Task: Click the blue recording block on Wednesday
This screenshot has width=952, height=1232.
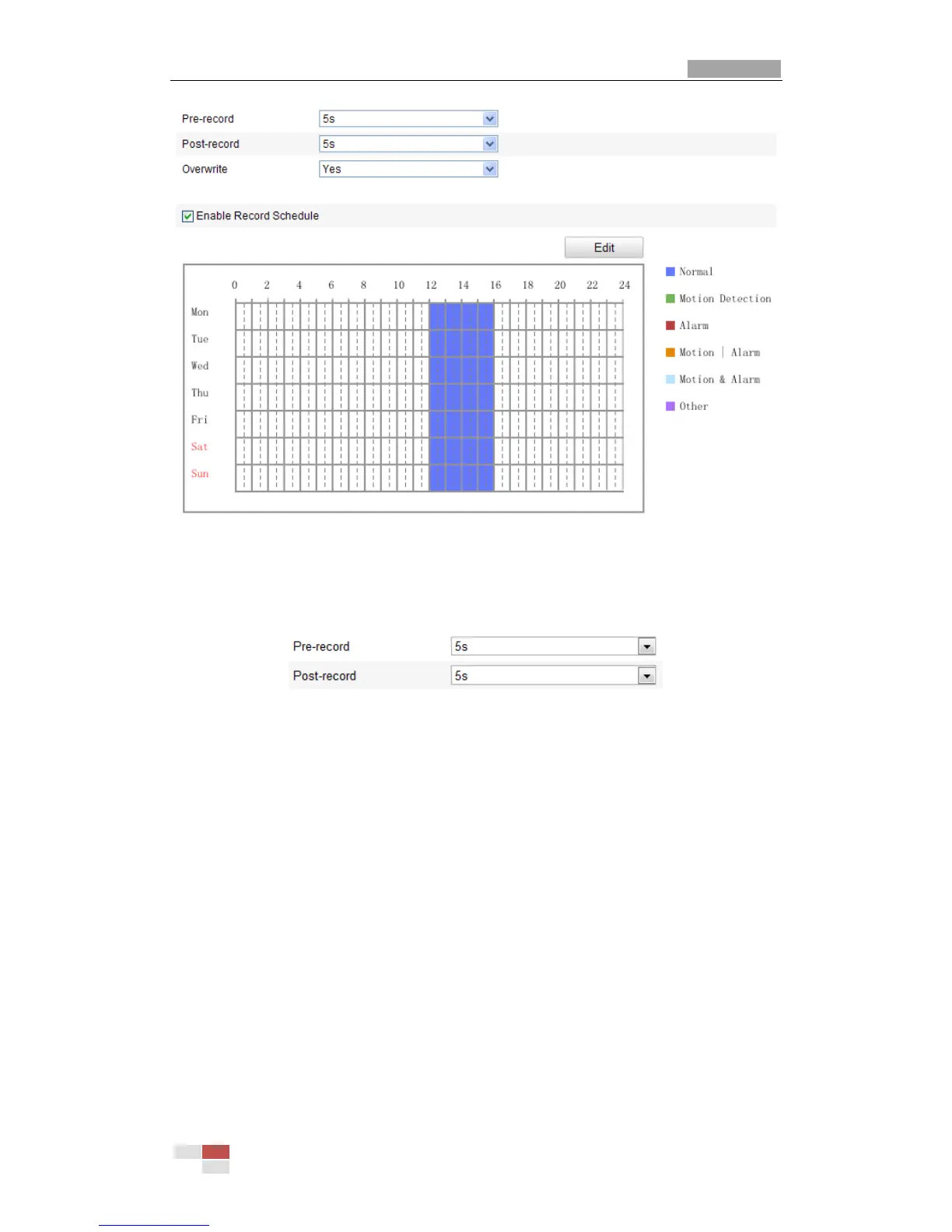Action: coord(461,370)
